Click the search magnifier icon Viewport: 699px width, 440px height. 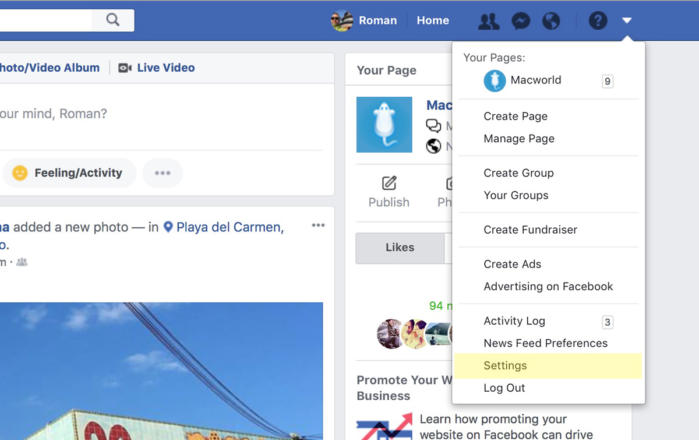tap(113, 20)
